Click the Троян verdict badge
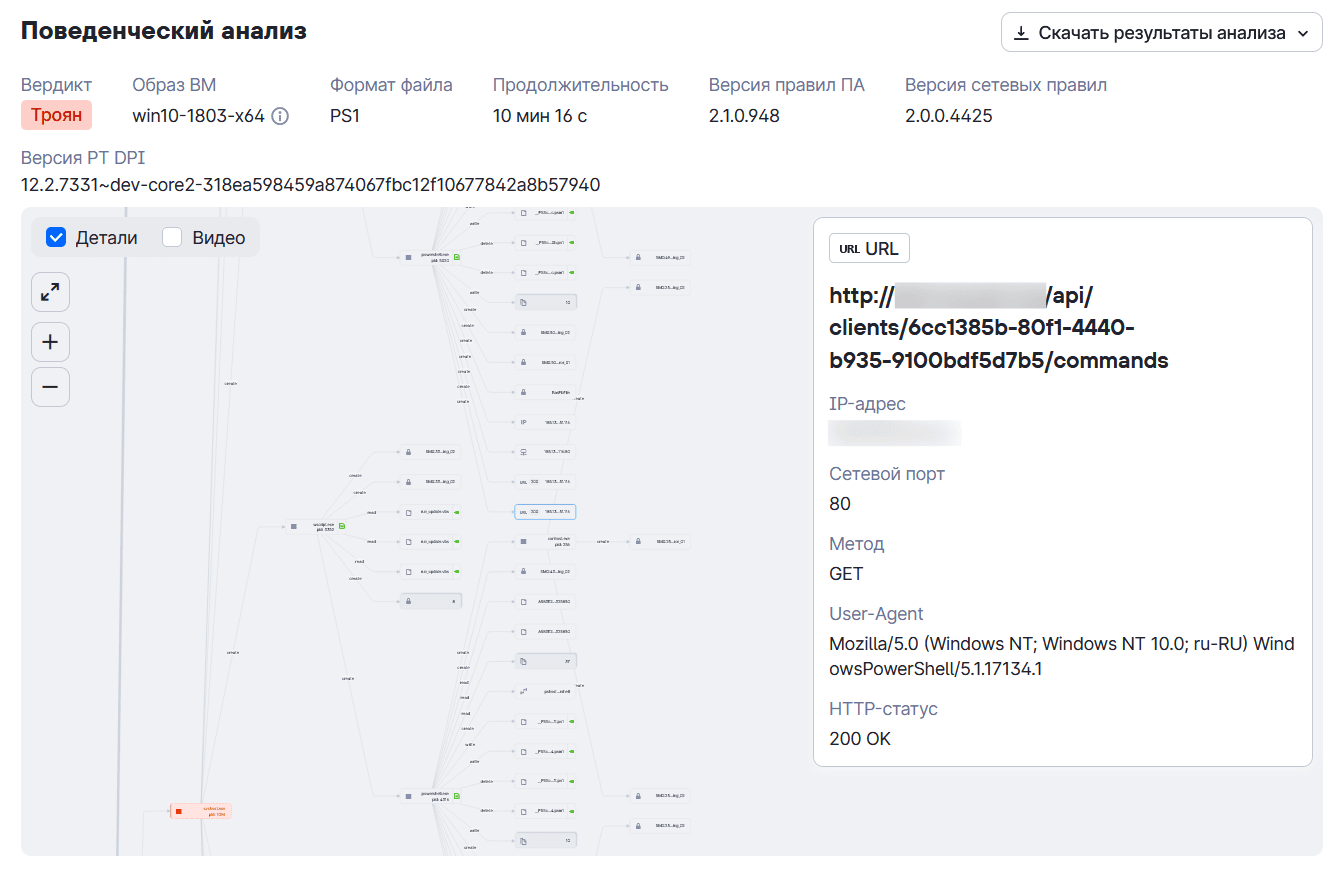1333x869 pixels. click(56, 115)
